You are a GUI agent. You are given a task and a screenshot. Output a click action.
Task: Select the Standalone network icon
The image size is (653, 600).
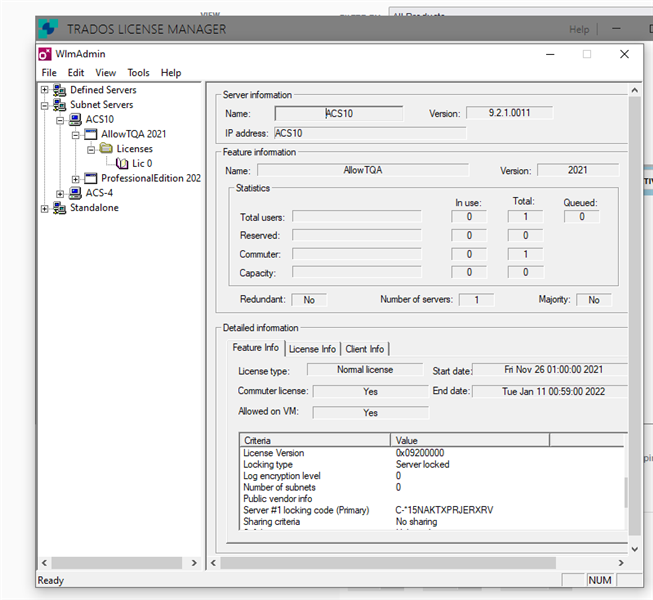(60, 208)
